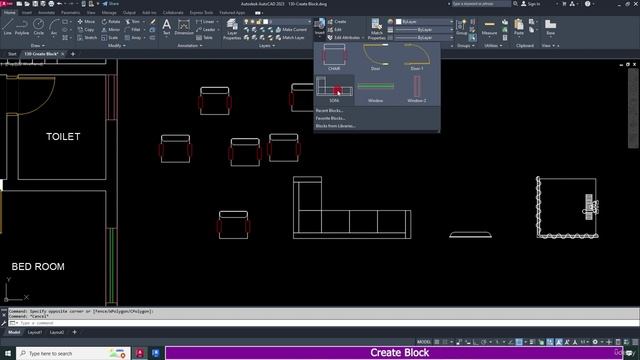The image size is (640, 360).
Task: Select the Dimension tool
Action: click(184, 27)
